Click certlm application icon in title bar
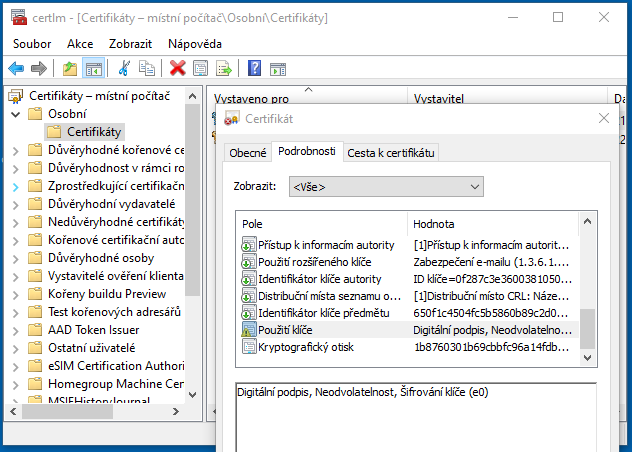 [19, 18]
